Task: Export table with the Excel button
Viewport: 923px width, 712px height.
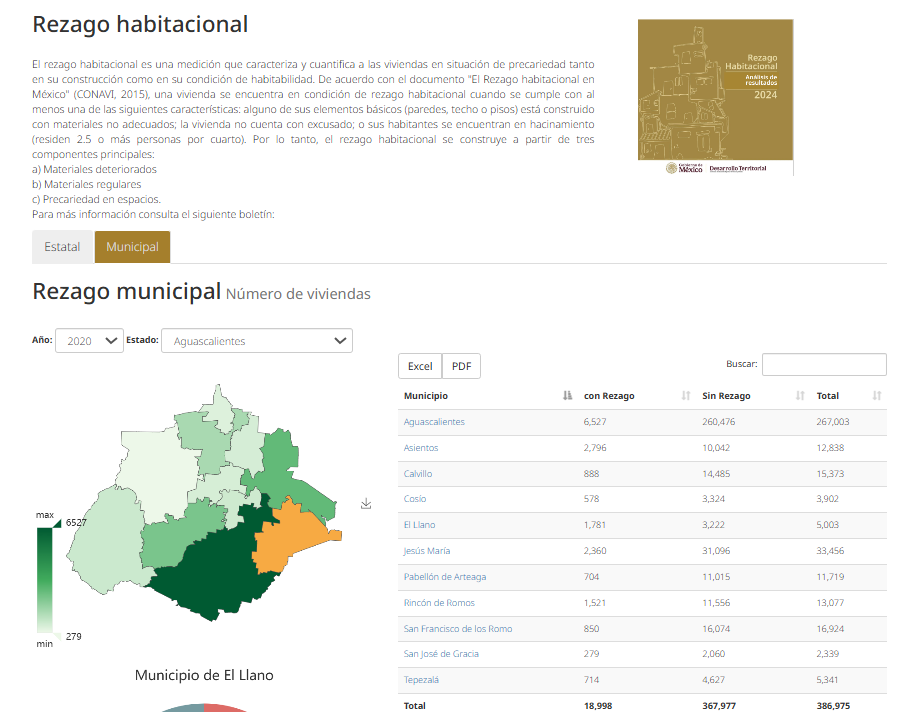Action: click(x=420, y=366)
